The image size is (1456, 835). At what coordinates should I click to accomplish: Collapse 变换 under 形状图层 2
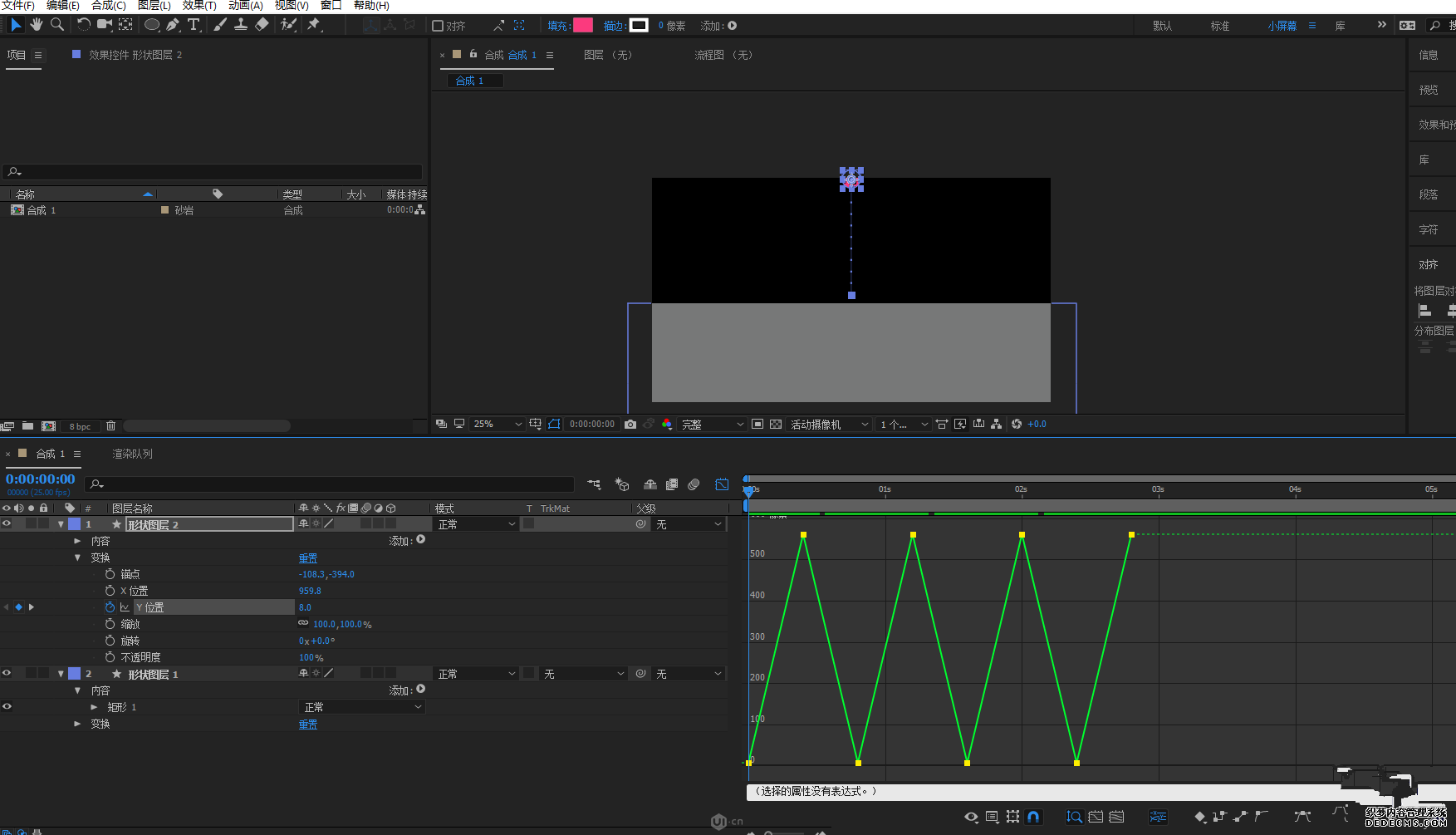[77, 557]
